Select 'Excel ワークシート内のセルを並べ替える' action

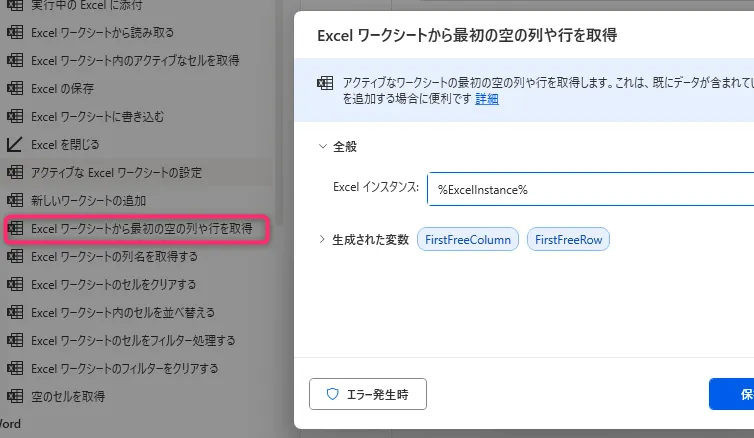(122, 312)
